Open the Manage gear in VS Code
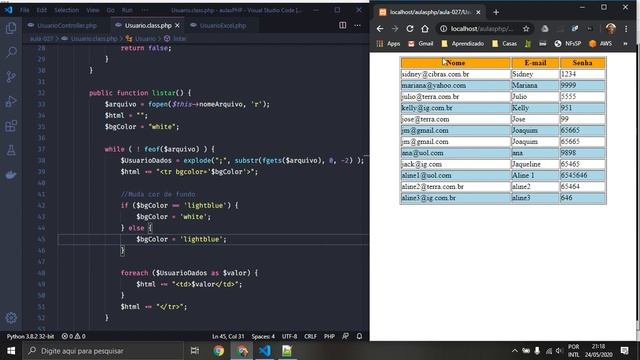The width and height of the screenshot is (640, 360). pos(11,318)
